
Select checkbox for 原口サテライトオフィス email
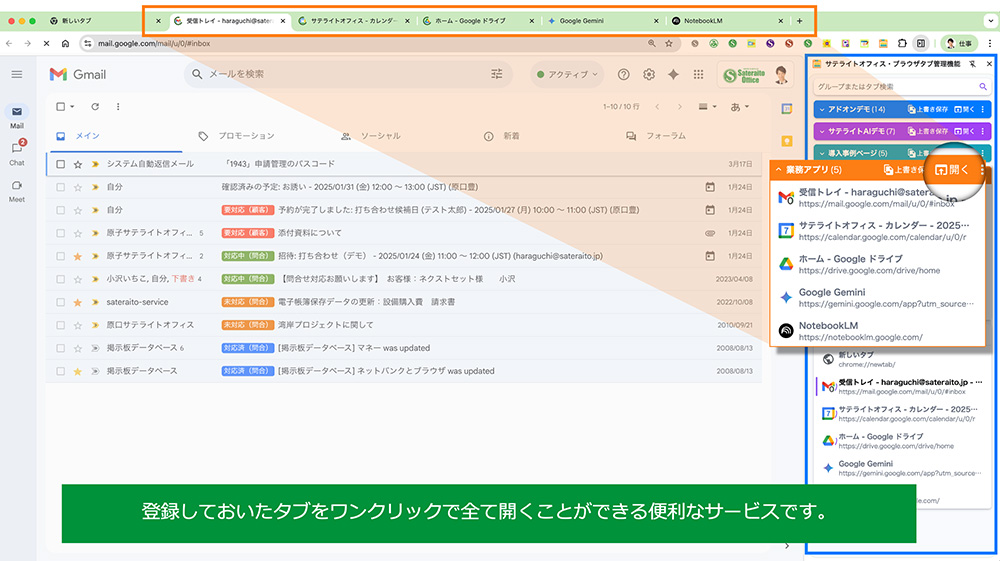(x=61, y=325)
